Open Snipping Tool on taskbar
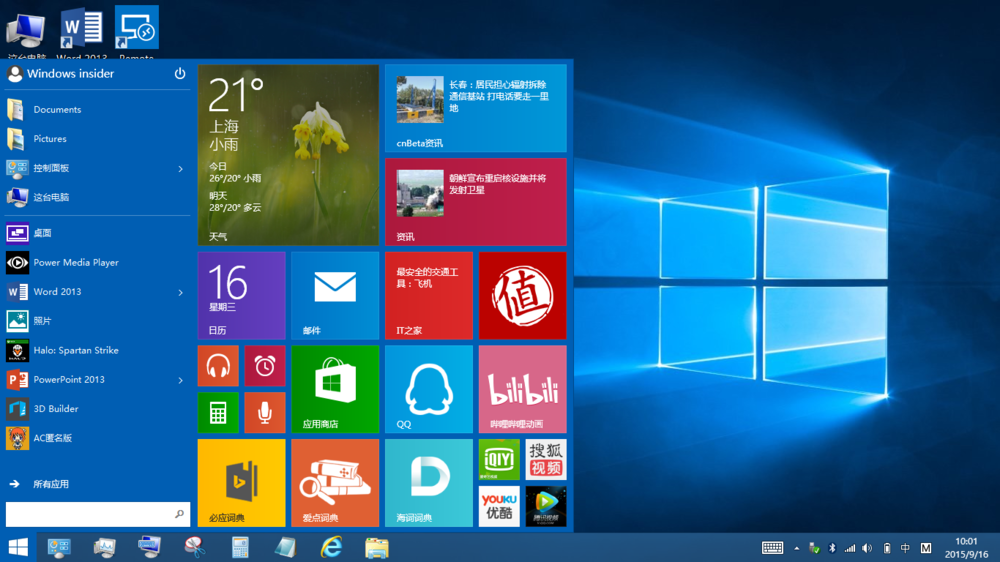1000x562 pixels. click(195, 547)
